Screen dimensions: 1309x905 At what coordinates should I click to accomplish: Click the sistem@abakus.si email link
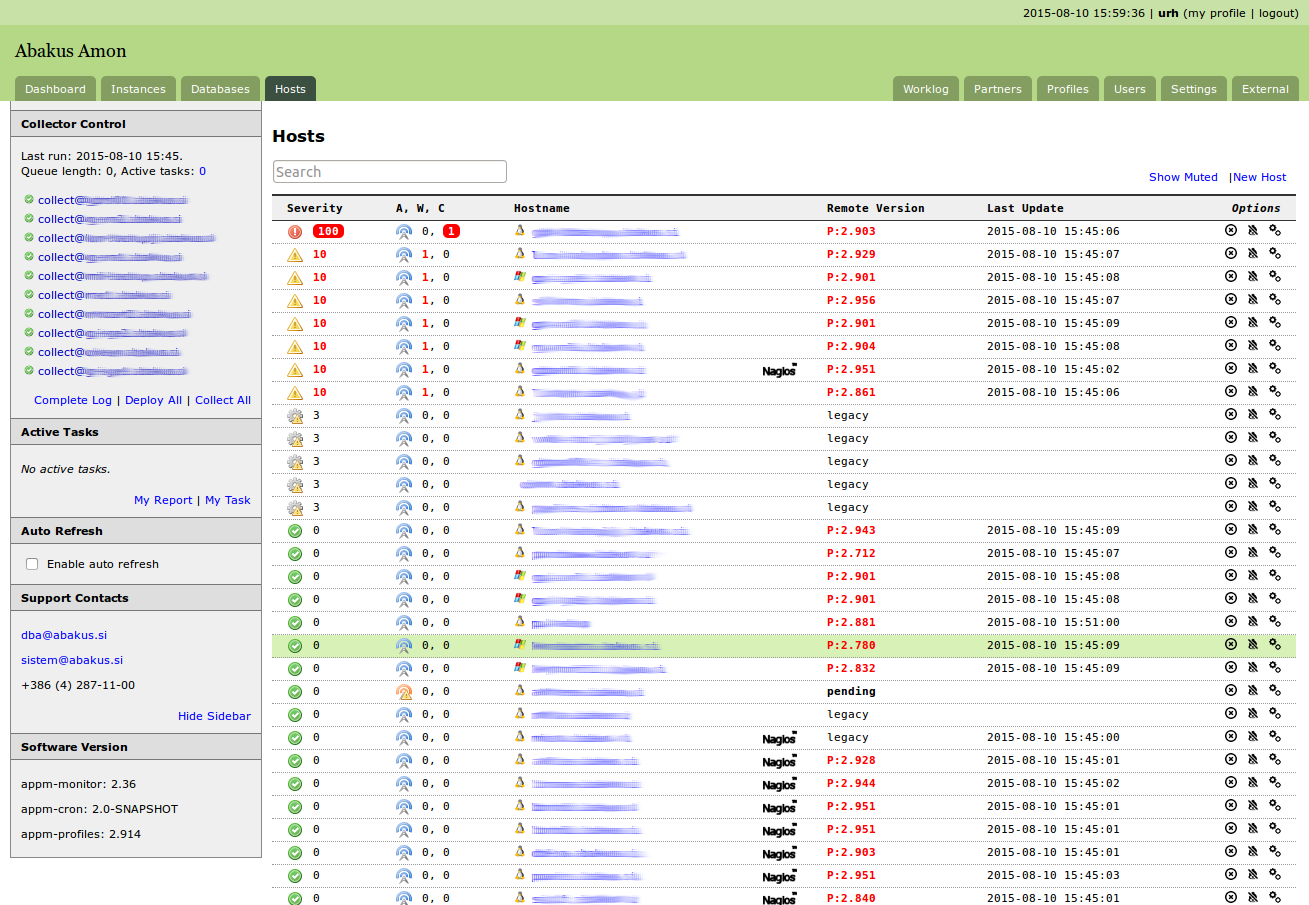(x=72, y=660)
